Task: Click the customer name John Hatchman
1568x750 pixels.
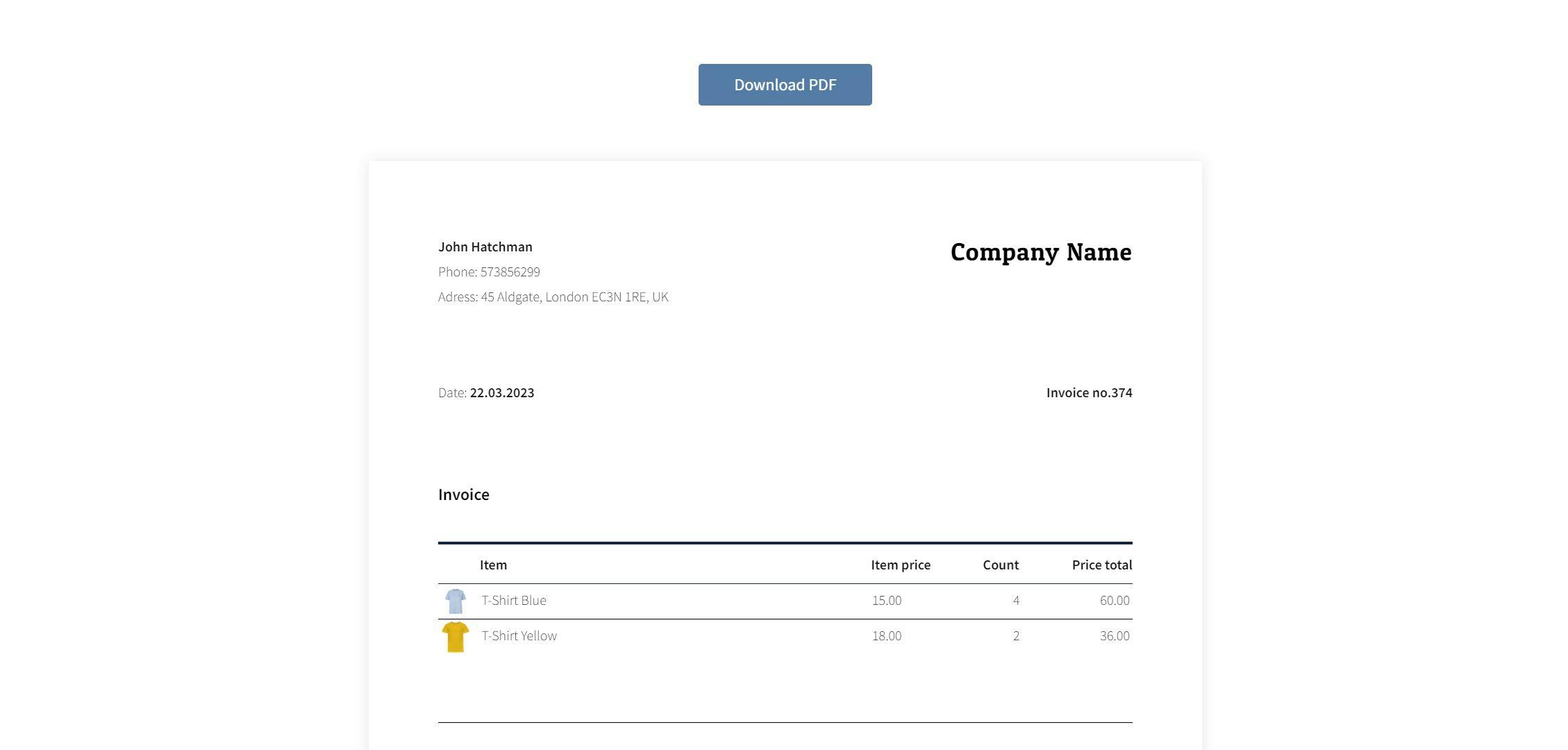Action: (x=485, y=247)
